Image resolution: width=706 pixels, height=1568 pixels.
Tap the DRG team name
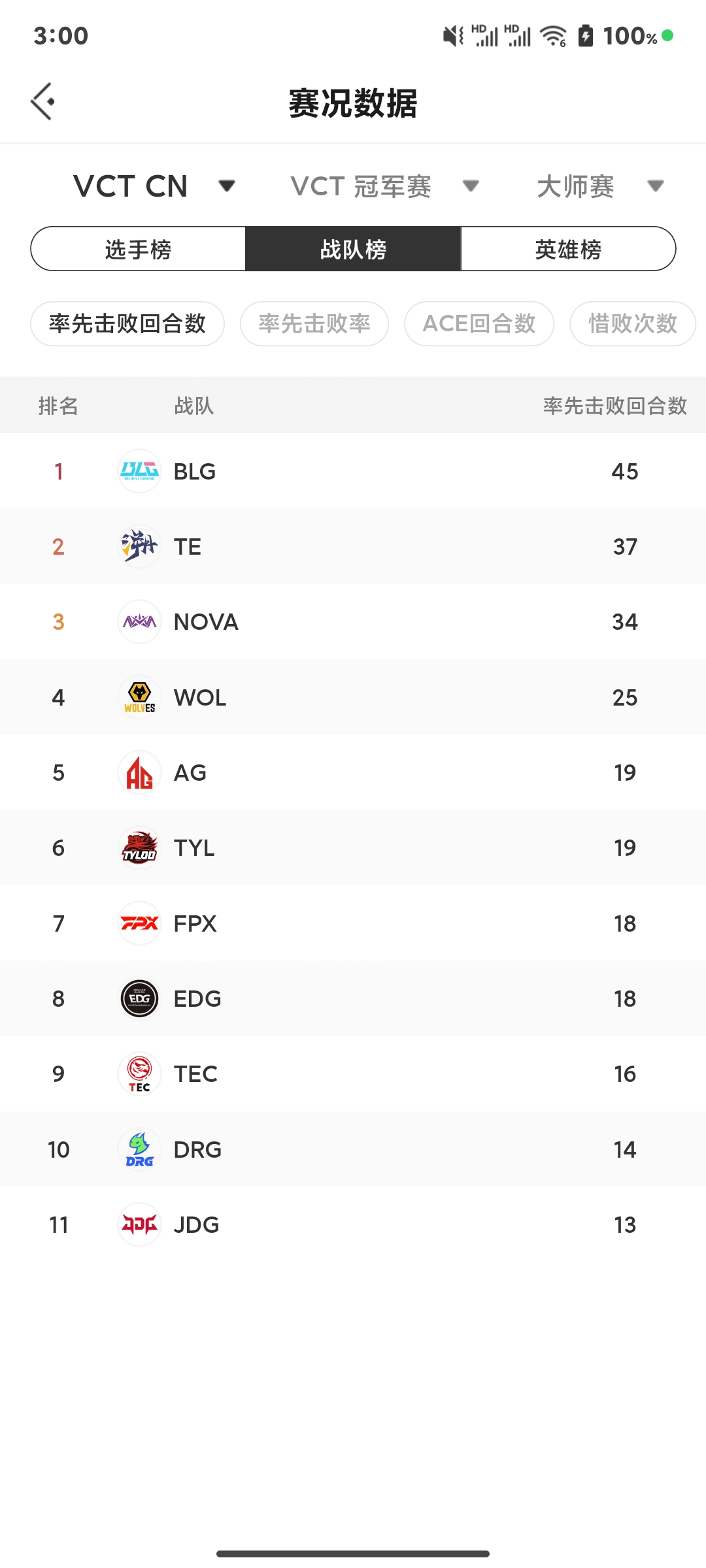click(197, 1149)
